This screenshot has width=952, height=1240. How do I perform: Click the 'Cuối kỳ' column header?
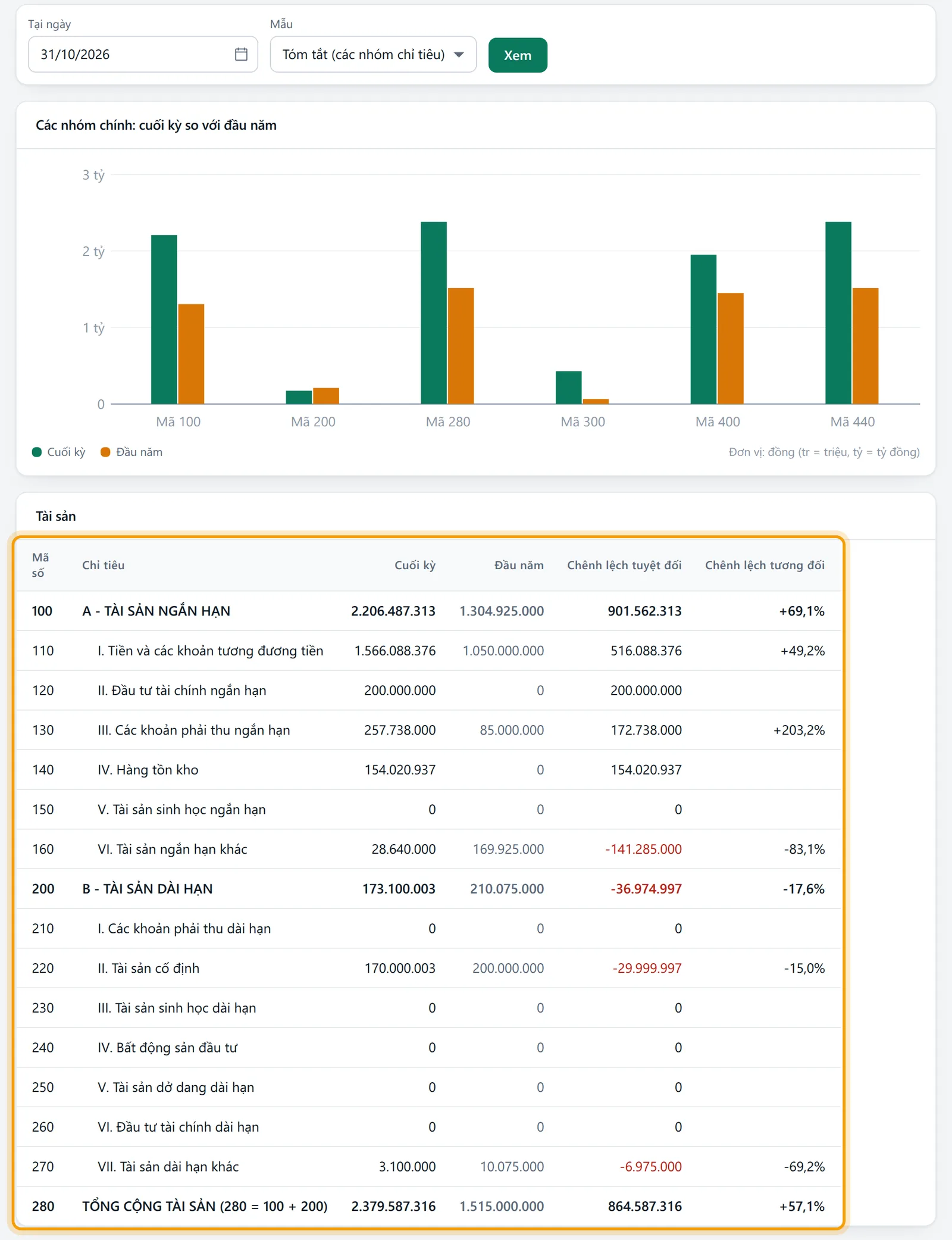tap(415, 565)
